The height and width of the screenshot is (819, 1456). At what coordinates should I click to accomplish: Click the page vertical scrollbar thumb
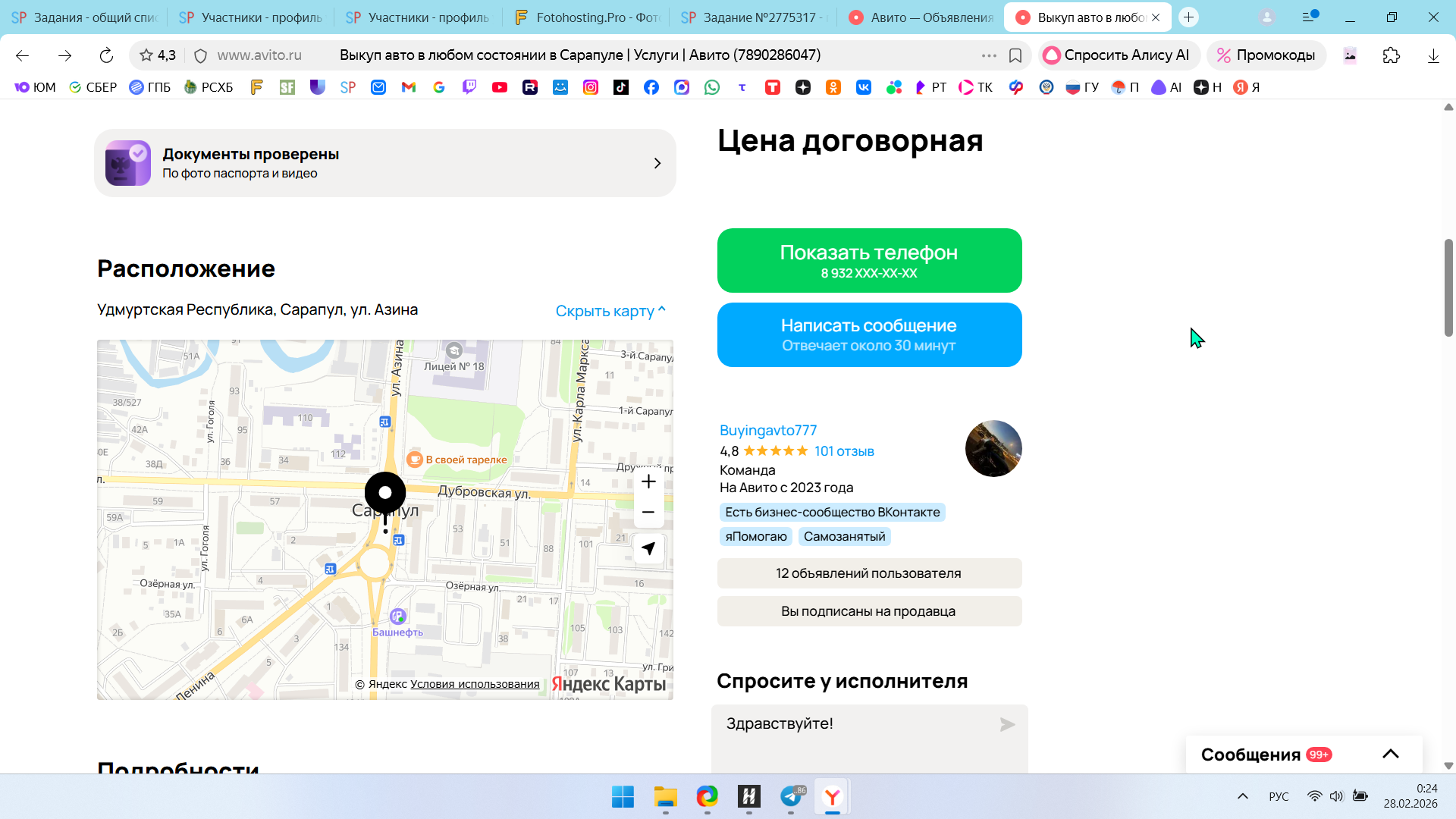click(1448, 288)
